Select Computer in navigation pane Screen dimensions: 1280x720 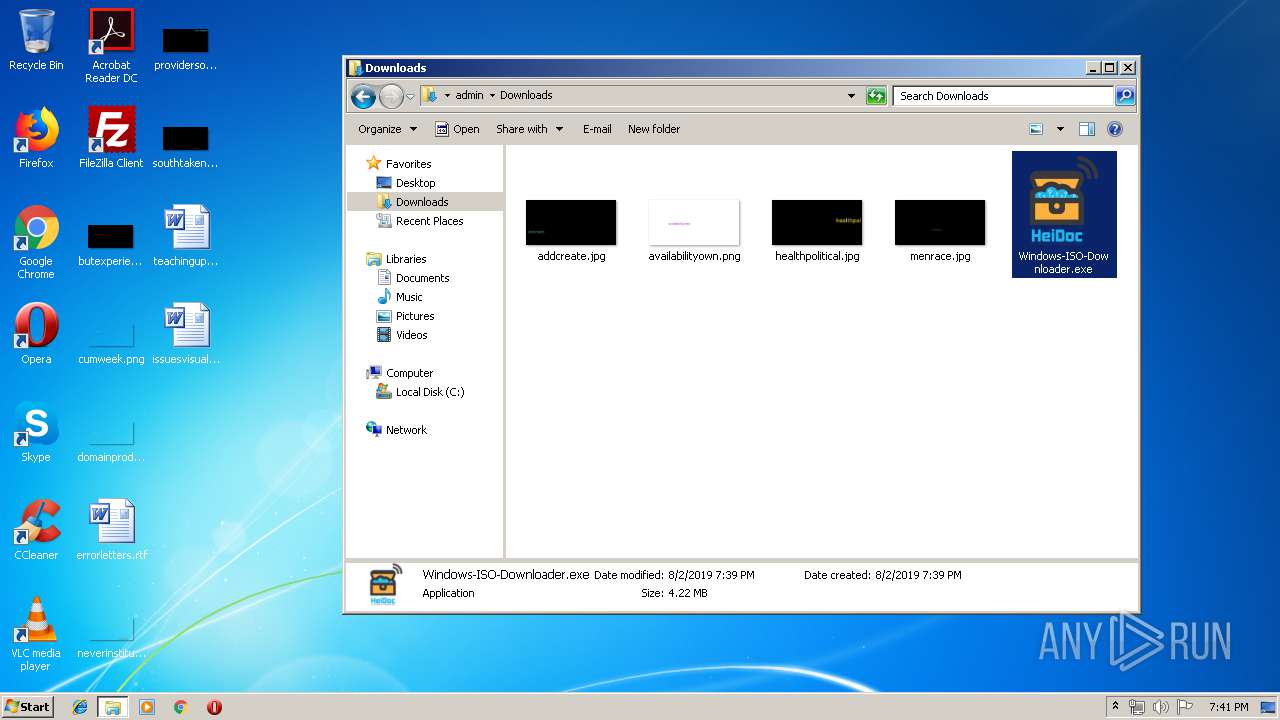point(400,373)
